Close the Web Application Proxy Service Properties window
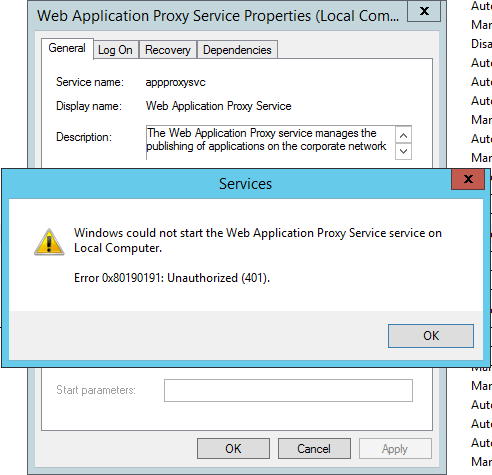 coord(424,11)
